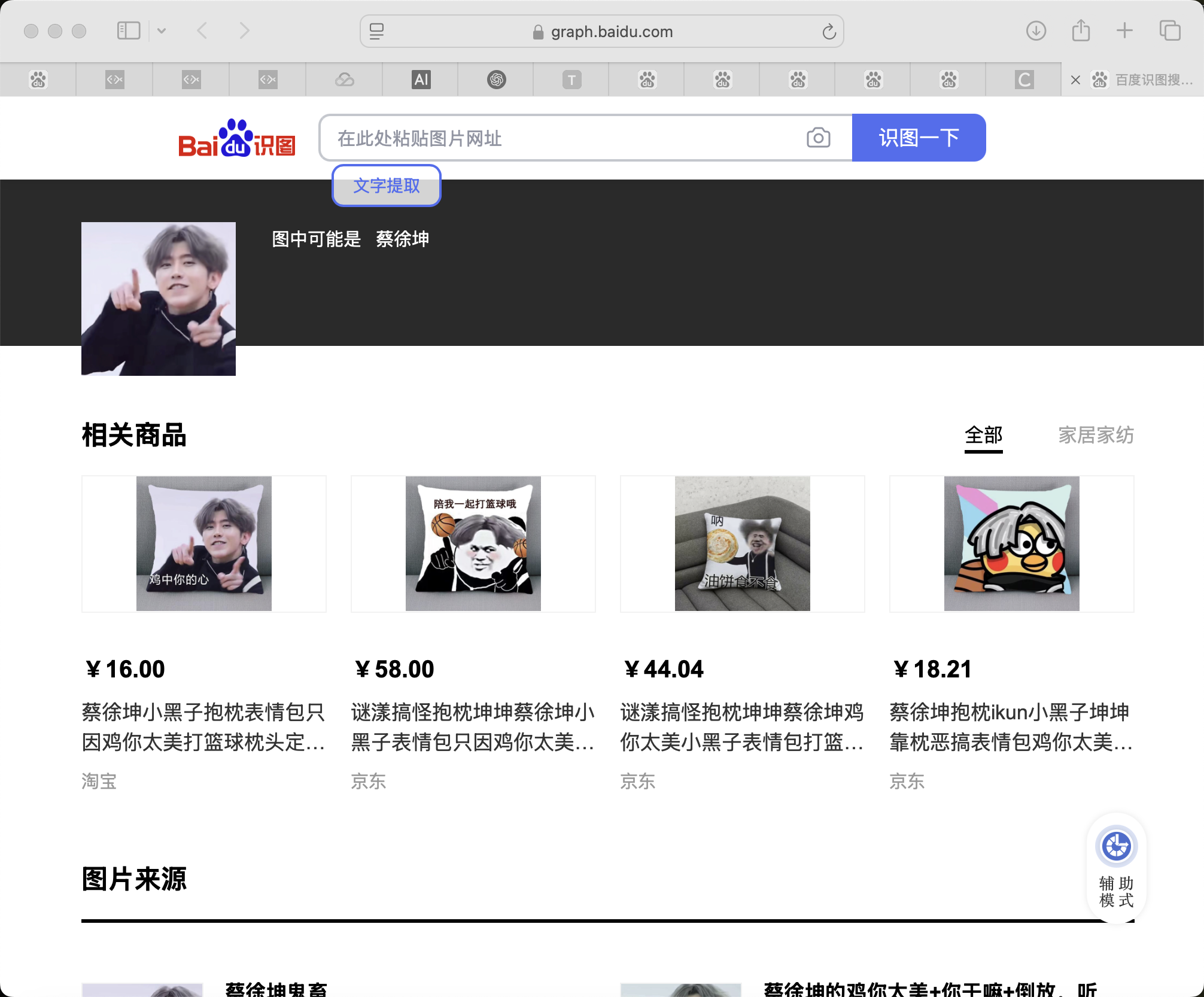1204x997 pixels.
Task: Open the 蔡徐坤鬼畜 source link
Action: 276,989
